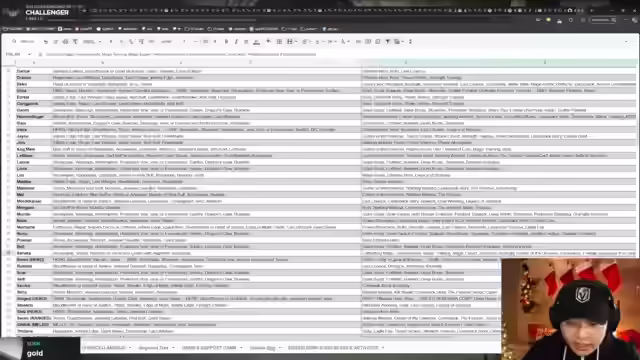
Task: Open the last sheet tab's dropdown arrow
Action: [383, 348]
